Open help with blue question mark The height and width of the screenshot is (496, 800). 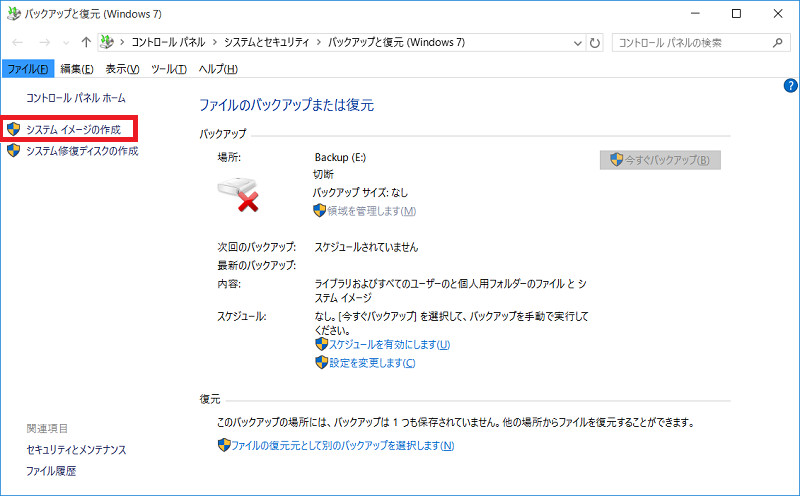click(x=790, y=86)
